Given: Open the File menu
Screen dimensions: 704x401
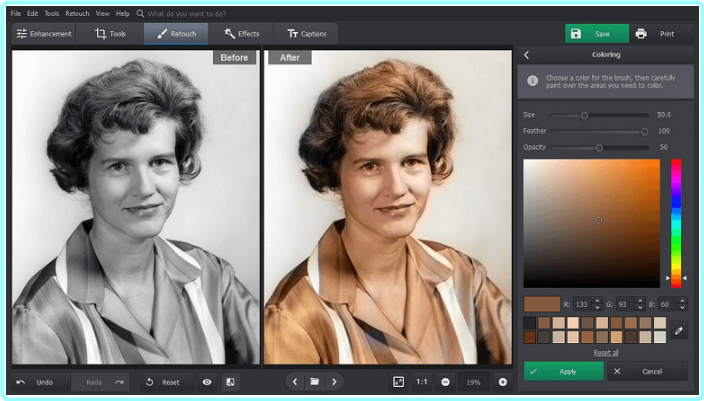Looking at the screenshot, I should [x=16, y=13].
